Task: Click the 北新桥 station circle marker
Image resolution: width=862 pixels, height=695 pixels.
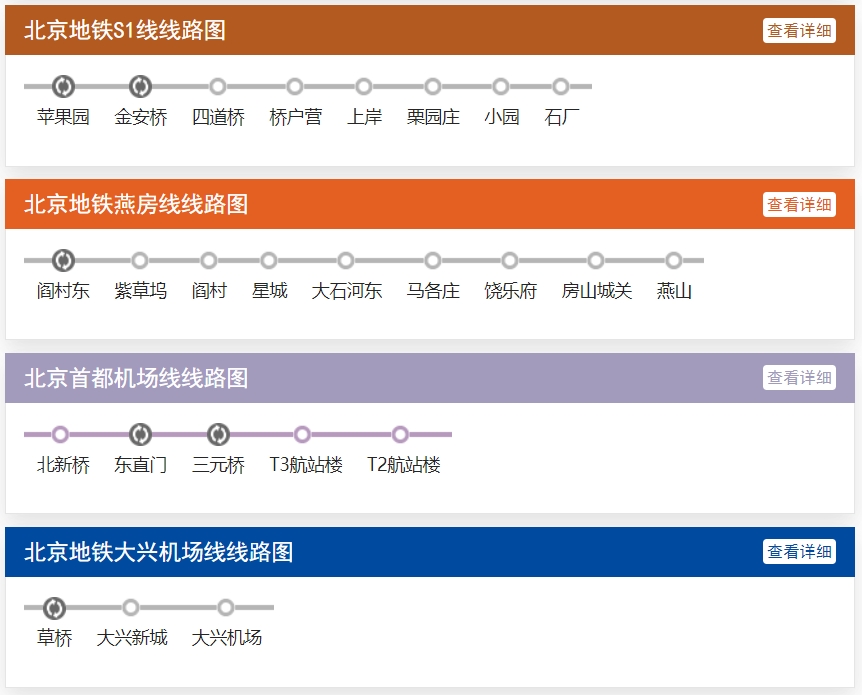Action: point(60,435)
